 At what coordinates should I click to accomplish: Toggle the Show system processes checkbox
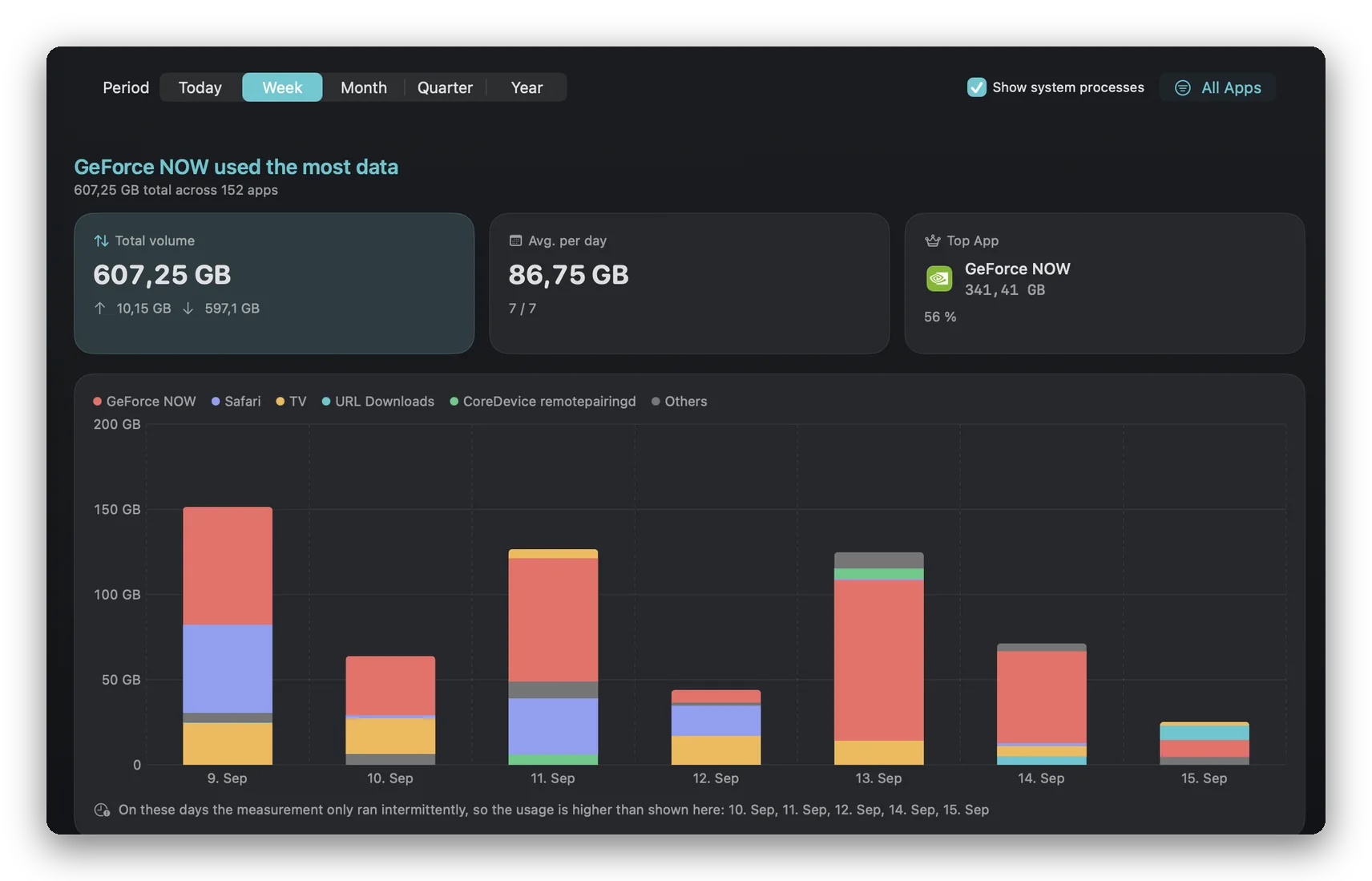click(976, 87)
